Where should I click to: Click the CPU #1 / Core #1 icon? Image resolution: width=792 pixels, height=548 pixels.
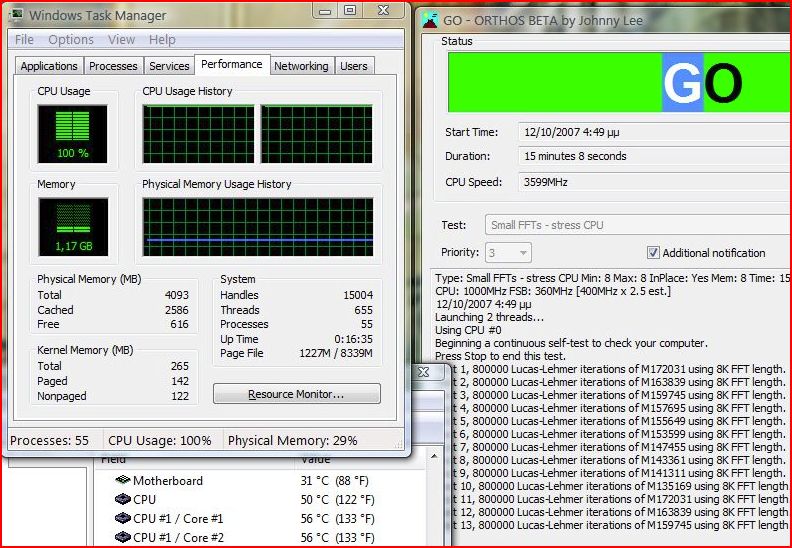click(x=123, y=518)
